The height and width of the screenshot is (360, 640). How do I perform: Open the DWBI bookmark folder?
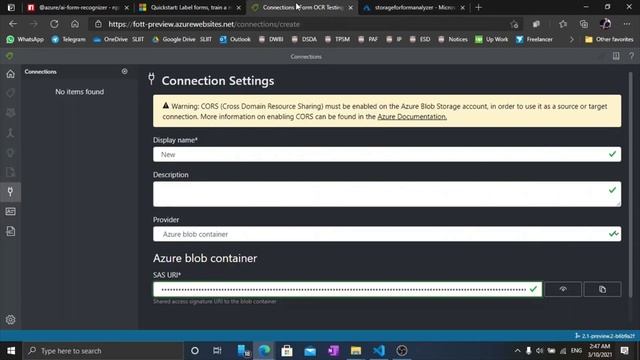click(271, 40)
